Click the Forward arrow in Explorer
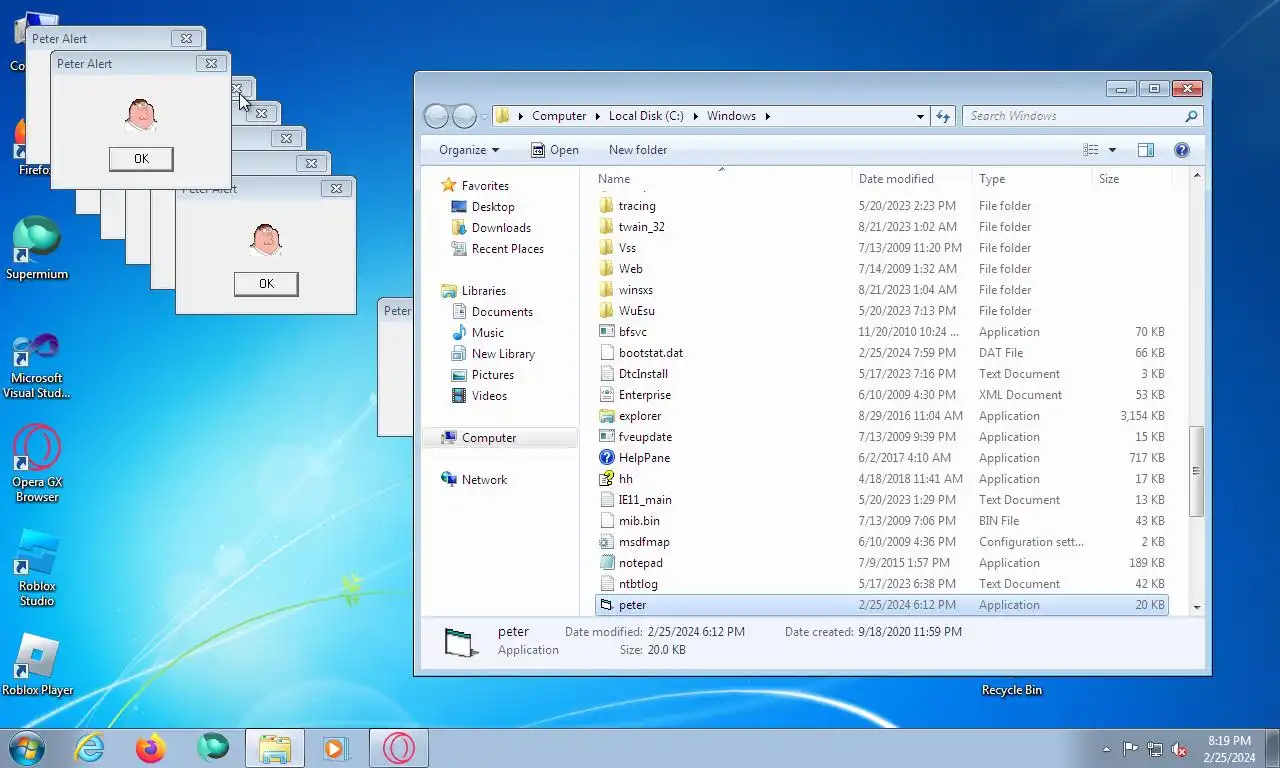The width and height of the screenshot is (1280, 768). click(464, 116)
